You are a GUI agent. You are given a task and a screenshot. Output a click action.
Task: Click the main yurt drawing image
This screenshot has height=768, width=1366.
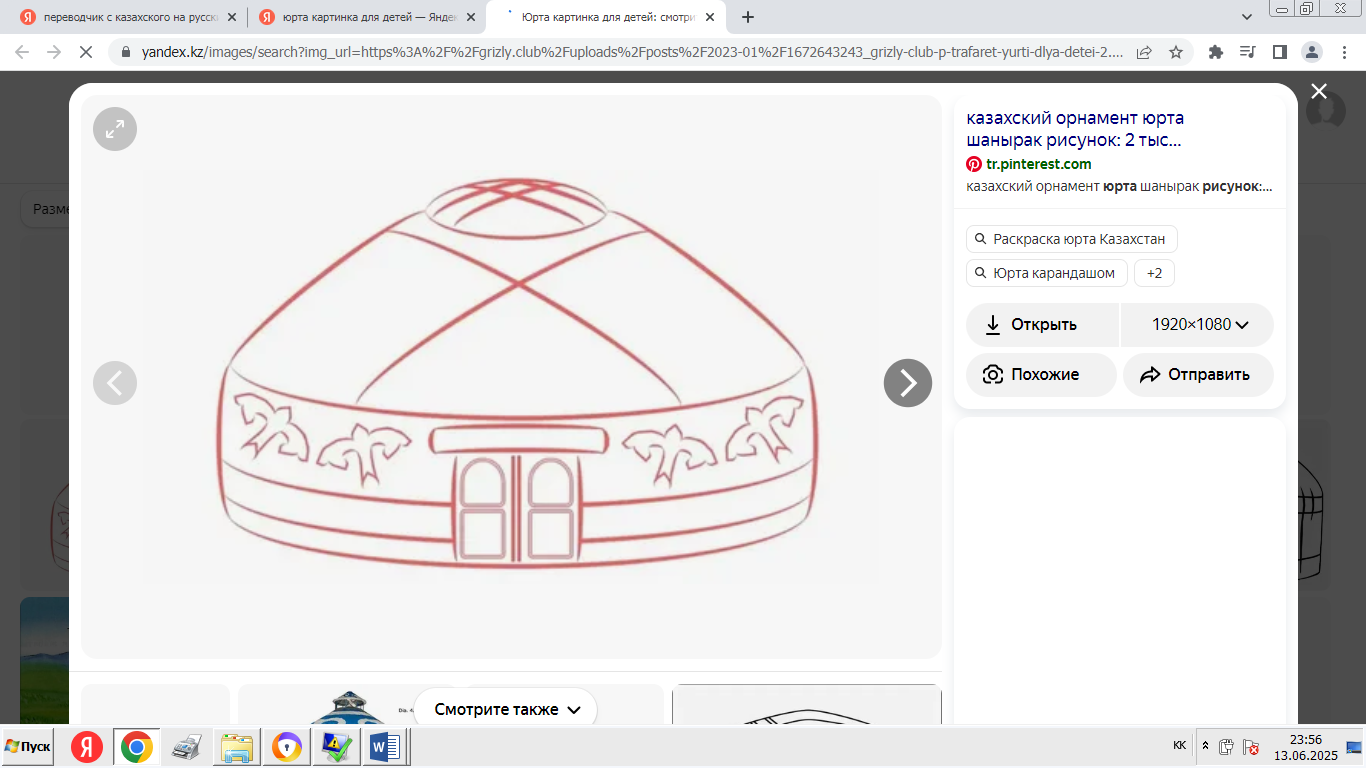coord(511,377)
